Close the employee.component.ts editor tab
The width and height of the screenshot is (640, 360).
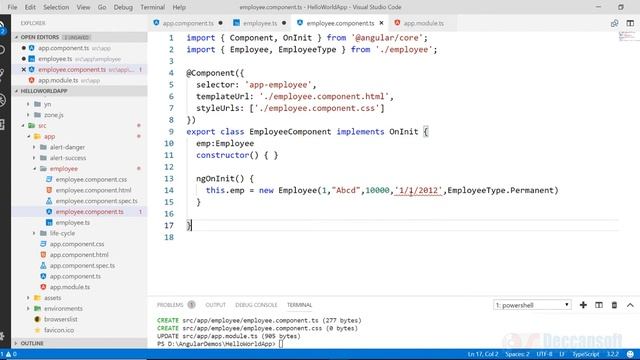381,23
